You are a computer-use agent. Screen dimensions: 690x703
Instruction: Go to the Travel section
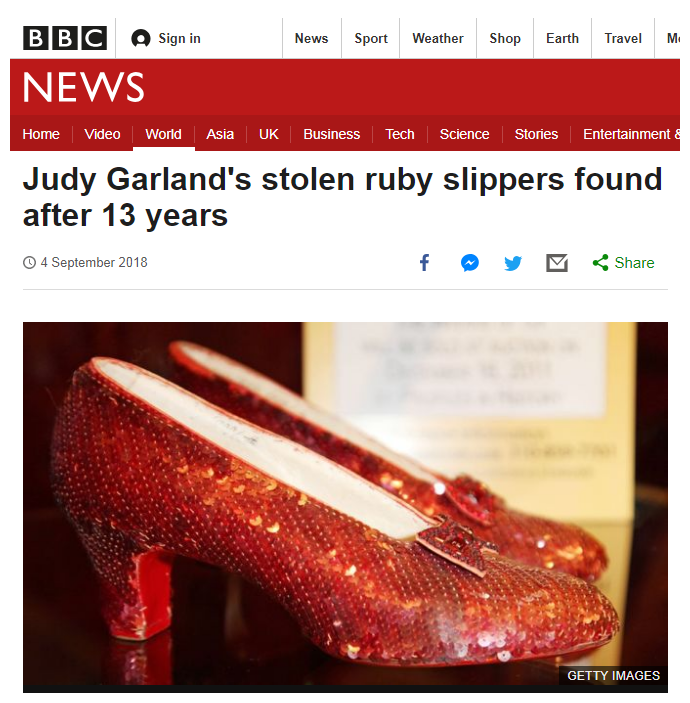coord(623,39)
